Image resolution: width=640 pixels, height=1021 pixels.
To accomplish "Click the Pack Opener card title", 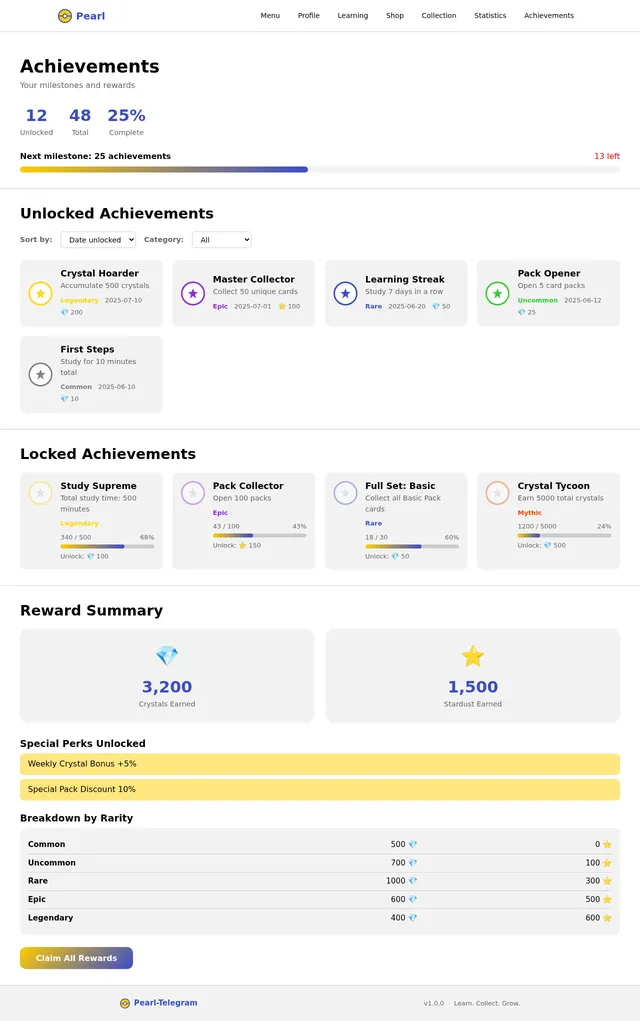I will pyautogui.click(x=549, y=273).
